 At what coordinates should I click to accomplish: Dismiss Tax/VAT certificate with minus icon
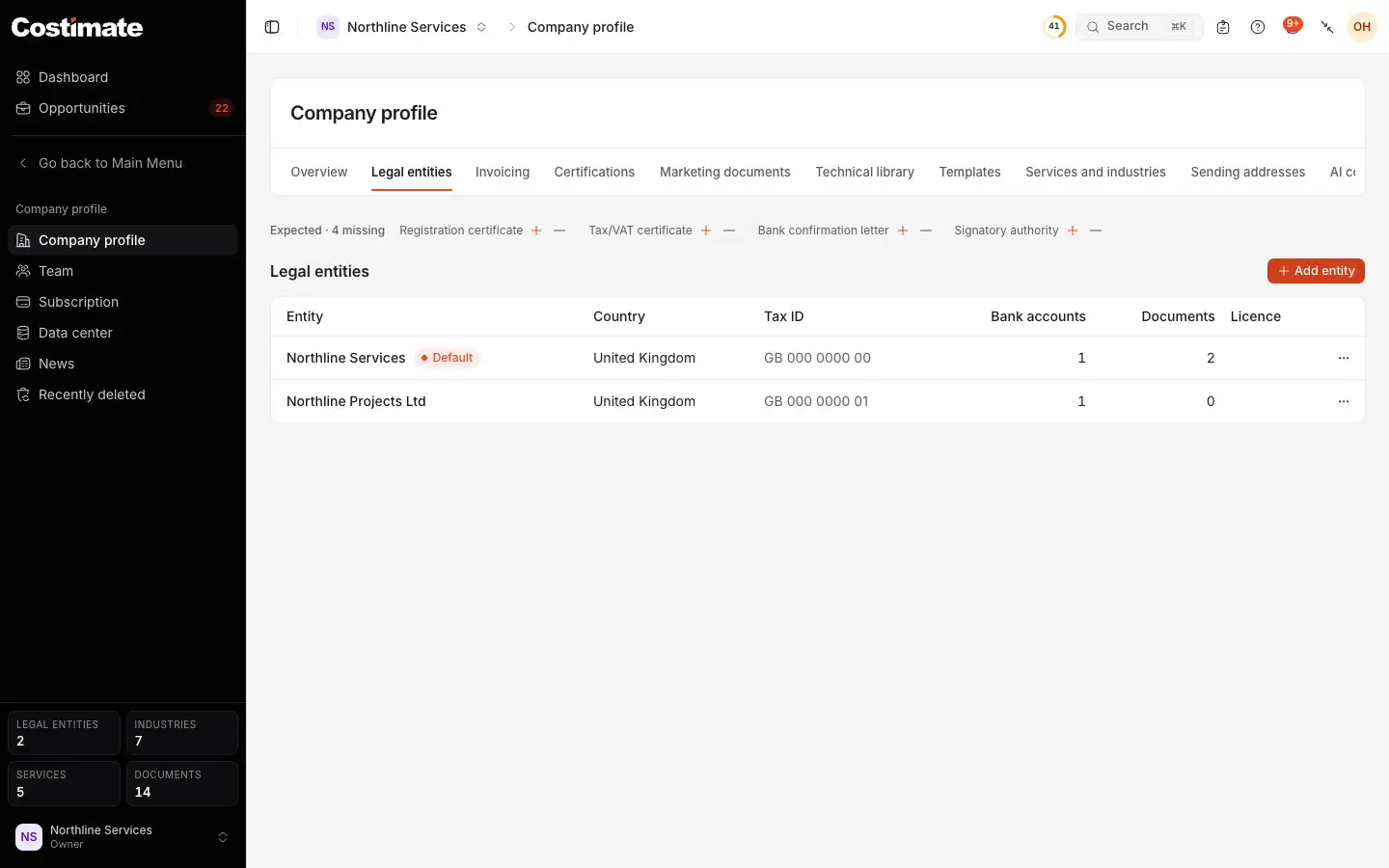click(729, 231)
